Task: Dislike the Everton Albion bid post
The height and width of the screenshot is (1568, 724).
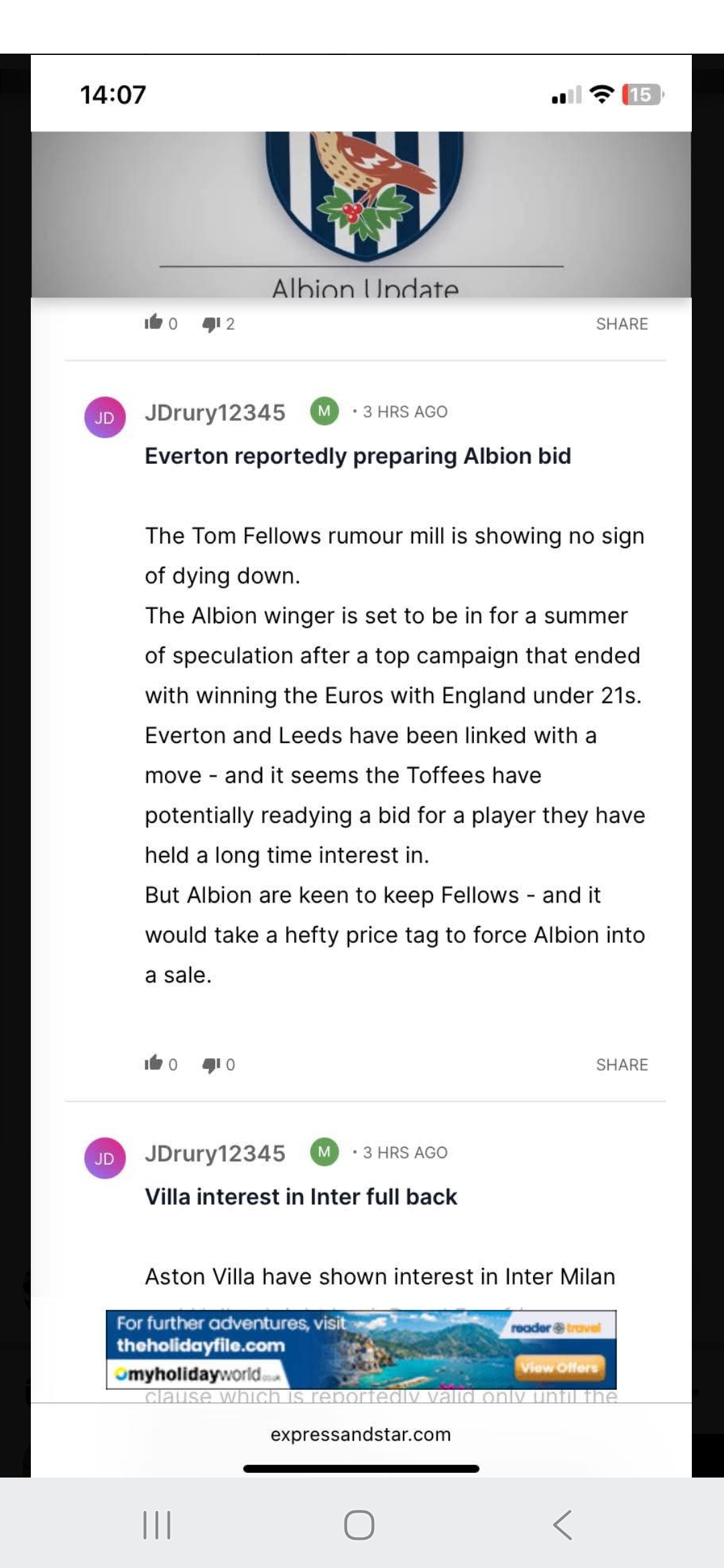Action: [212, 1064]
